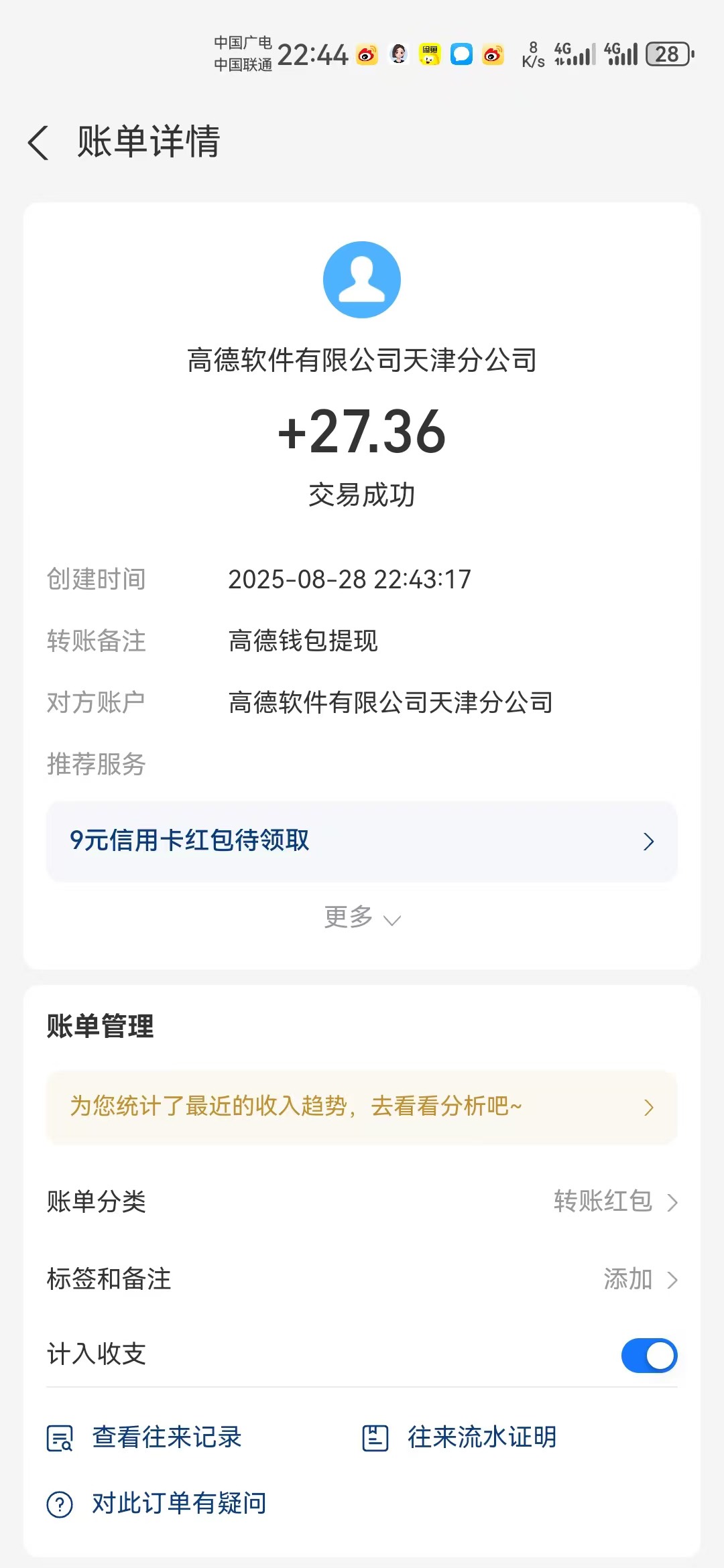The image size is (724, 1568).
Task: Open 9元信用卡红包待领取 banner
Action: (x=362, y=841)
